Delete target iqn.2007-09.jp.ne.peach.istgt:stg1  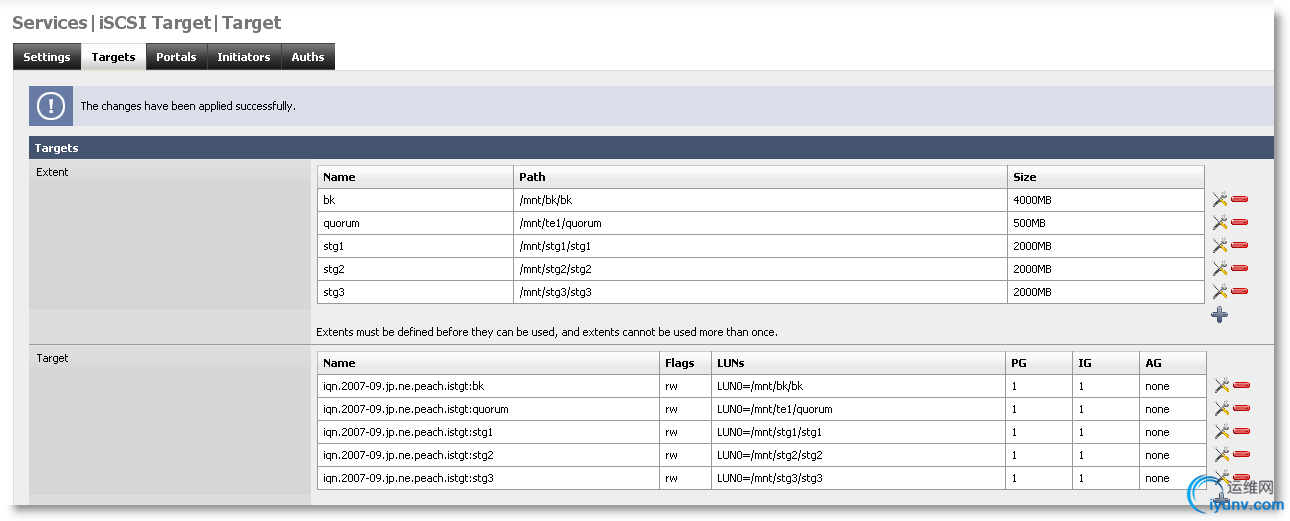(1241, 432)
